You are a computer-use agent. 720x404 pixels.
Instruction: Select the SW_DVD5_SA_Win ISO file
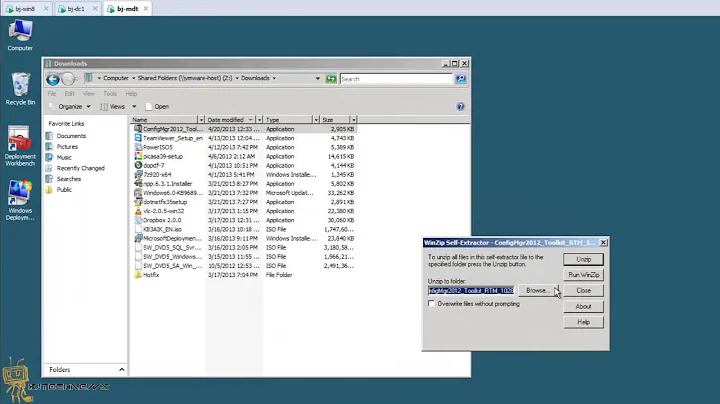coord(244,266)
